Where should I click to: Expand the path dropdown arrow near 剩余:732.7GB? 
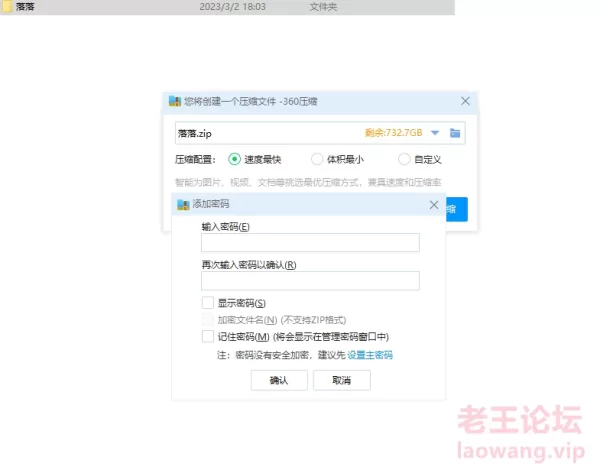coord(435,132)
